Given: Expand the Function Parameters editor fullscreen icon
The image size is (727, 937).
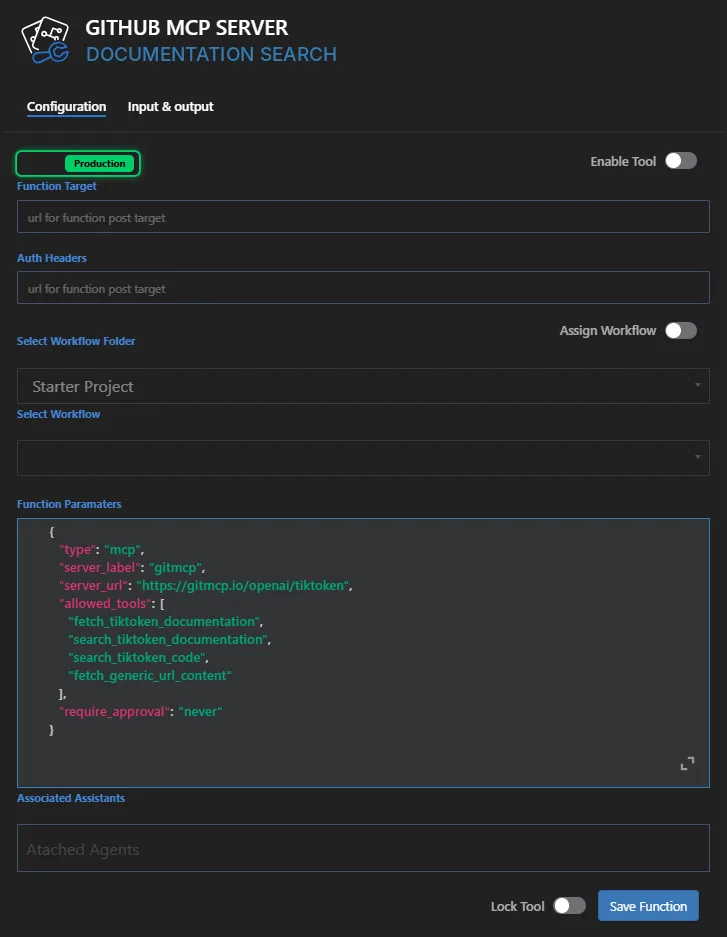Looking at the screenshot, I should click(x=687, y=763).
